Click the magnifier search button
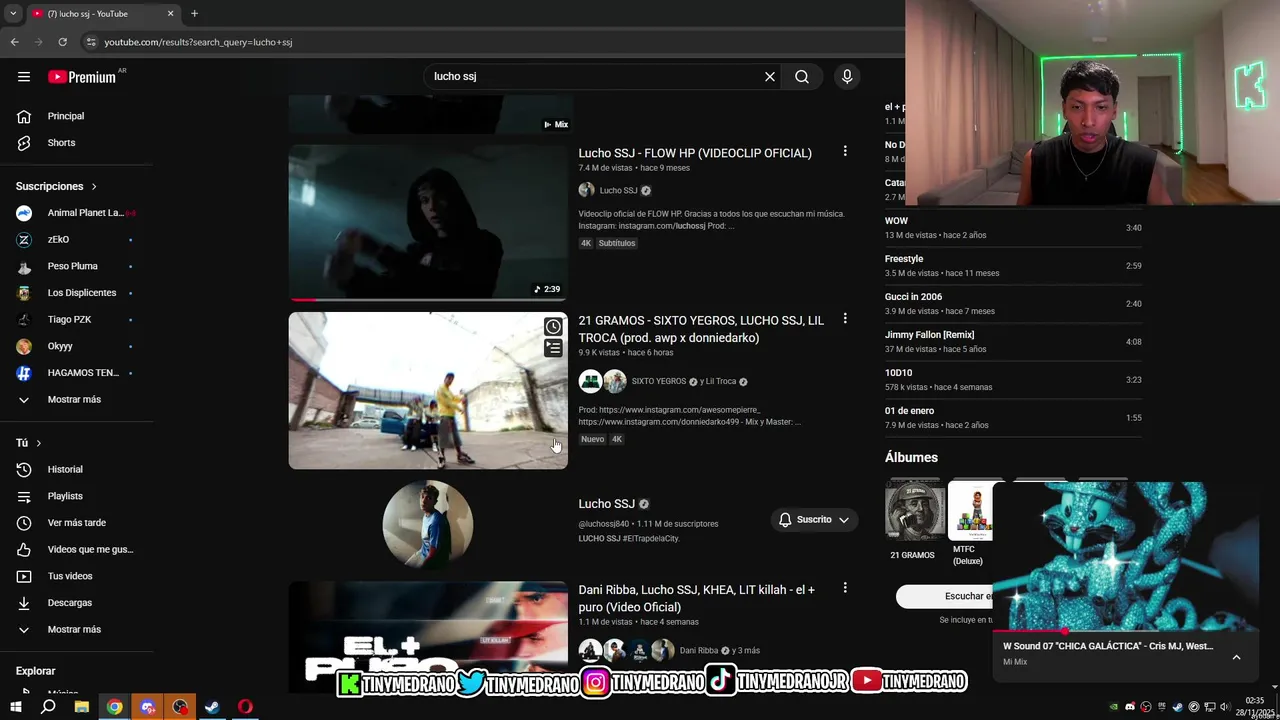 [802, 76]
